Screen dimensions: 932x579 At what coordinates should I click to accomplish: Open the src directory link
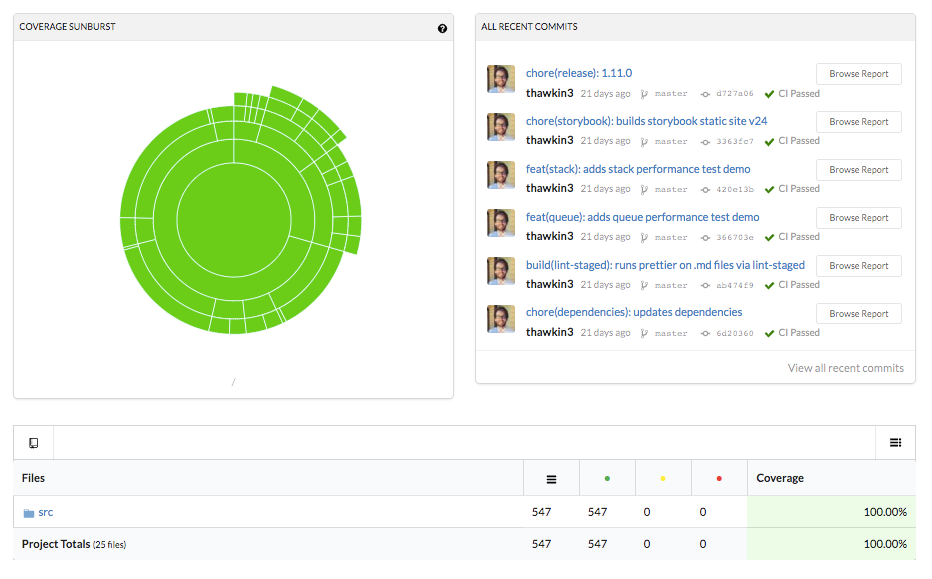click(46, 513)
